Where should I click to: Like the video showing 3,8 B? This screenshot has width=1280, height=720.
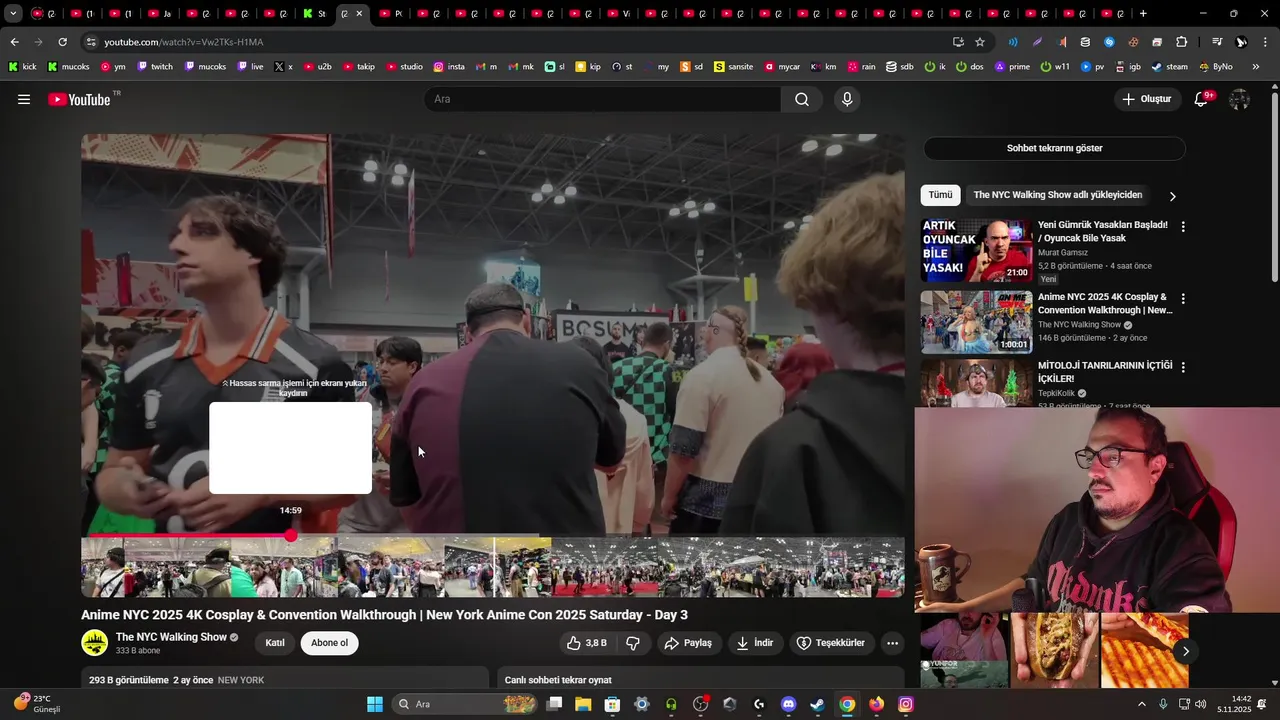click(586, 643)
